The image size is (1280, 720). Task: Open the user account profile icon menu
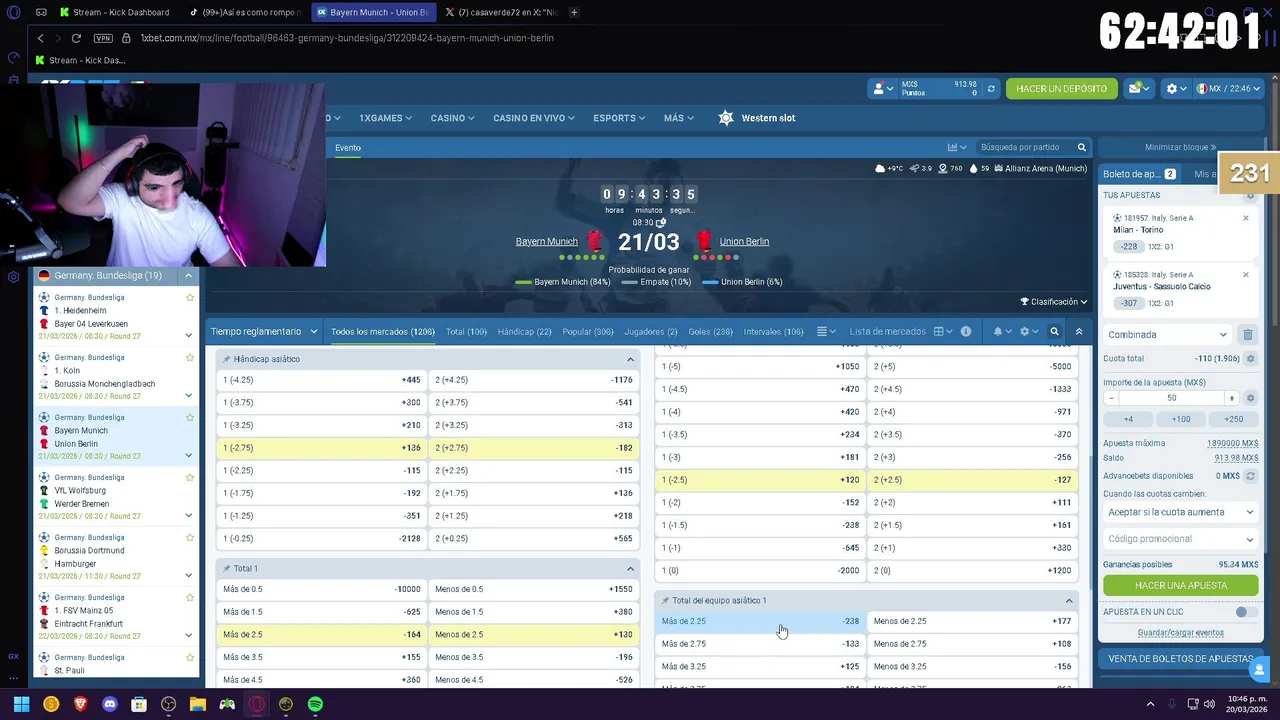coord(882,88)
